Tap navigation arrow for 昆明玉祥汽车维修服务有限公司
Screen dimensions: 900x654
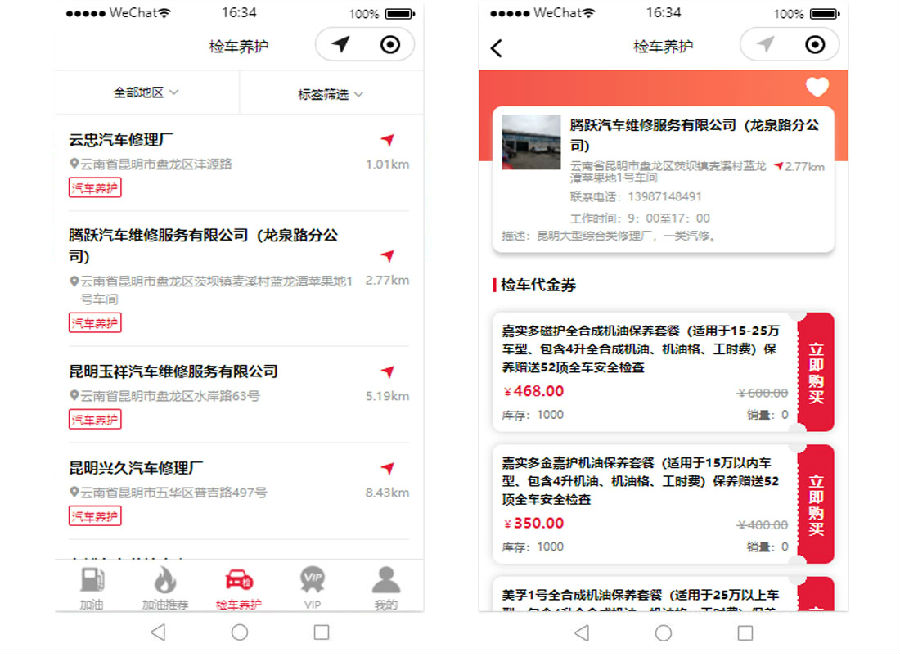387,372
